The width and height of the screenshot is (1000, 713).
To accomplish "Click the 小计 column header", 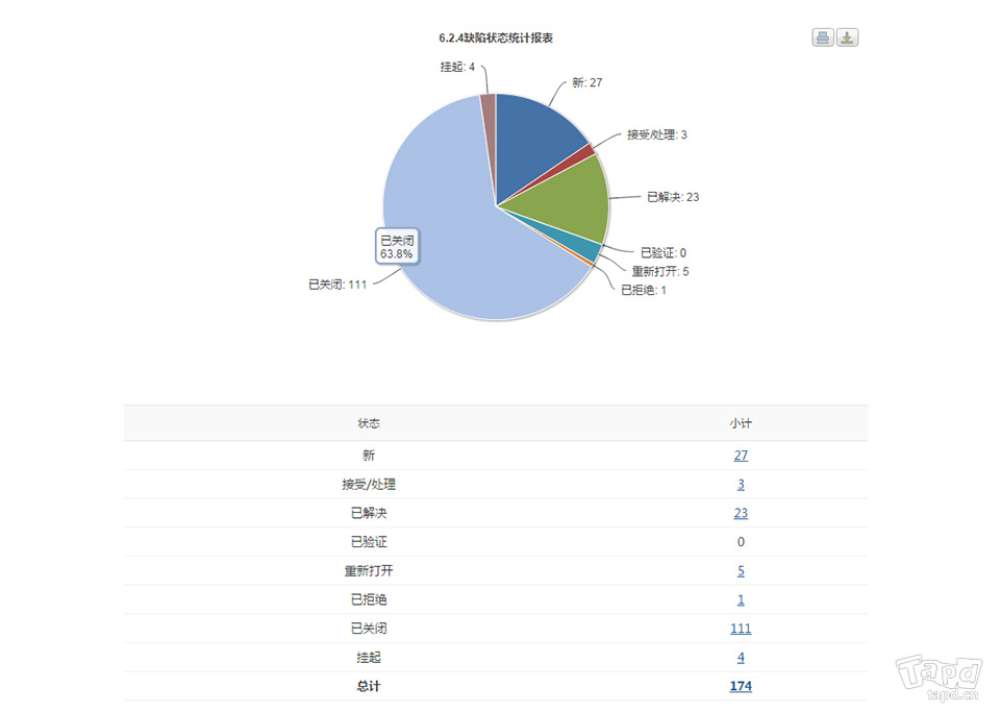I will 740,423.
